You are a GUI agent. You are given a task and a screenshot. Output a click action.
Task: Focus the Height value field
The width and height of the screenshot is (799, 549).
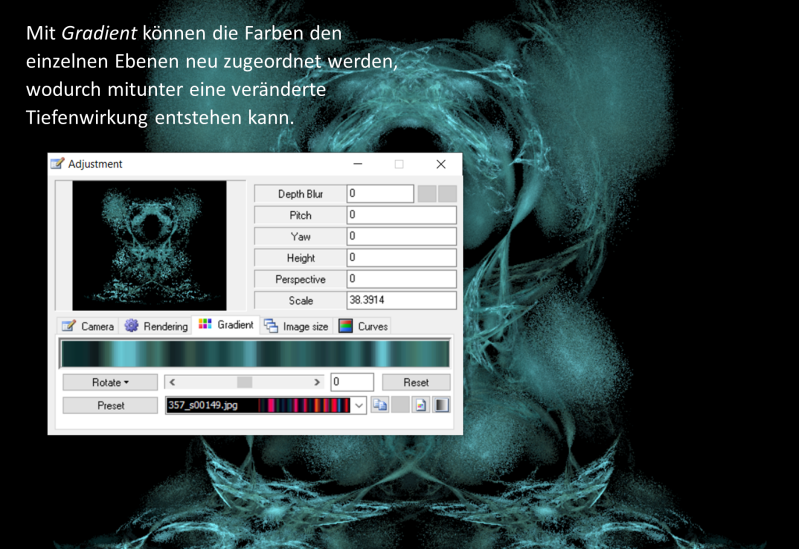point(402,258)
